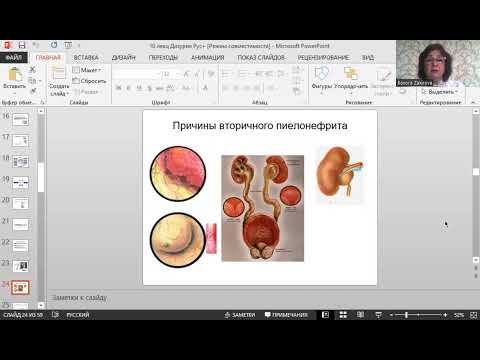
Task: Open the File (Файл) tab
Action: [14, 57]
